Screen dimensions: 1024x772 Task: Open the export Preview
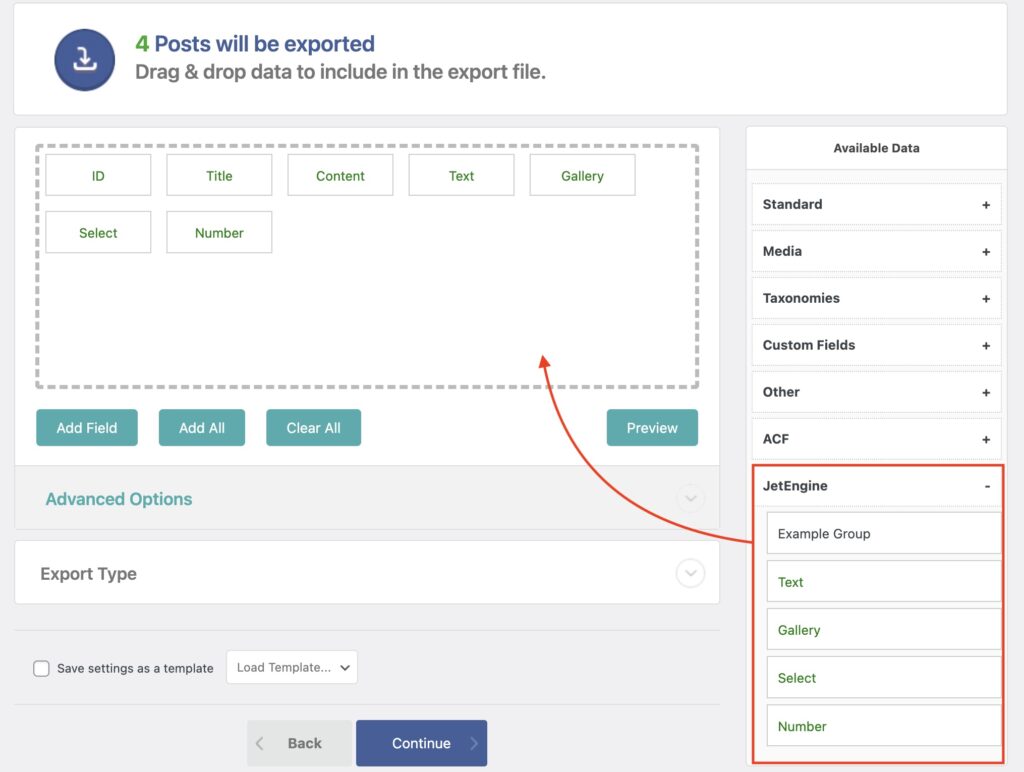pos(652,427)
